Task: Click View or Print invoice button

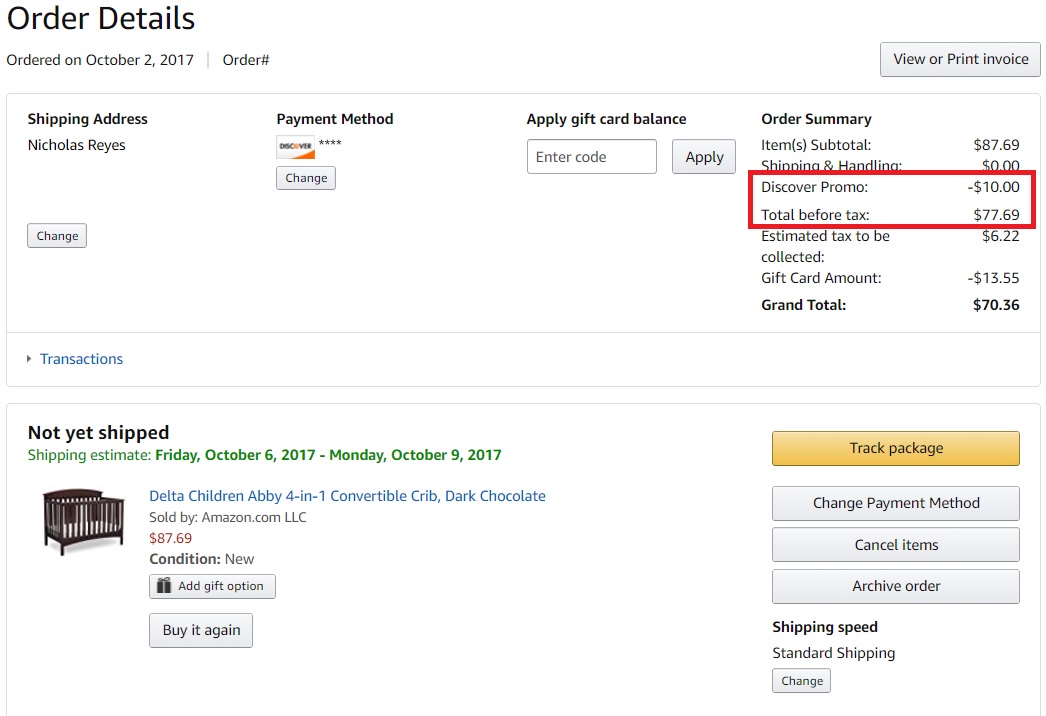Action: pyautogui.click(x=960, y=59)
